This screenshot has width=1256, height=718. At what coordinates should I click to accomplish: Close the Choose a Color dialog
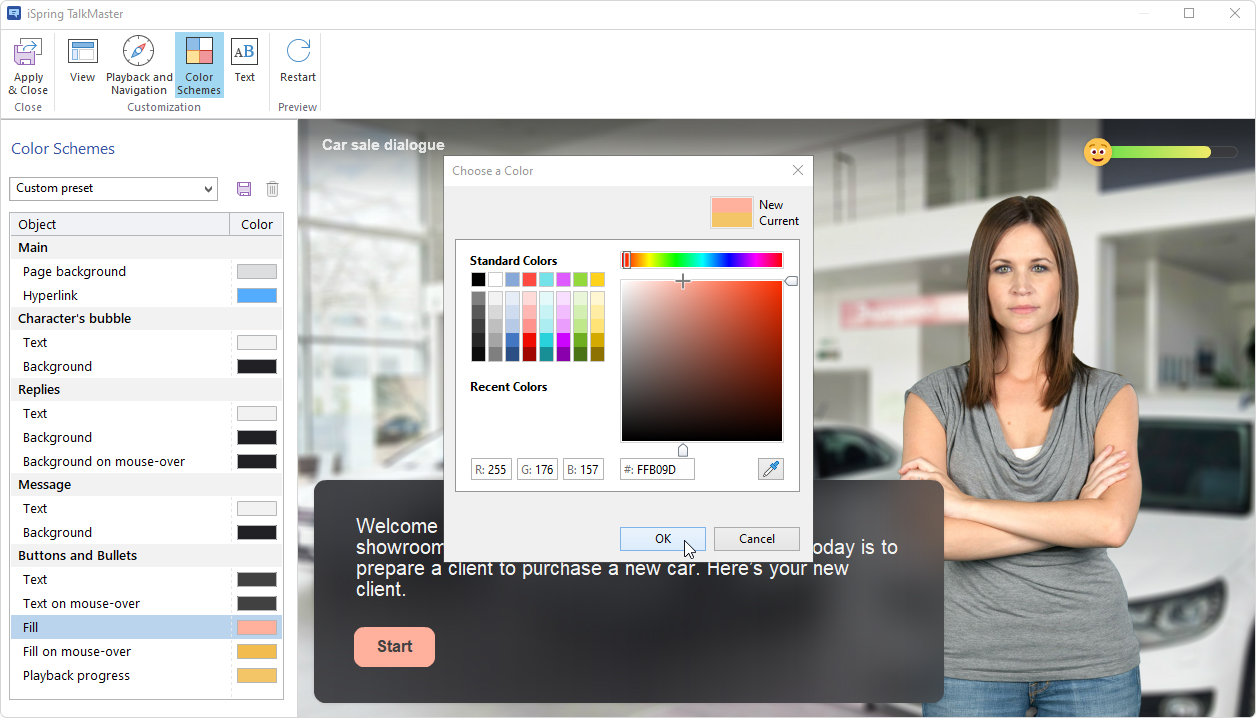(797, 170)
